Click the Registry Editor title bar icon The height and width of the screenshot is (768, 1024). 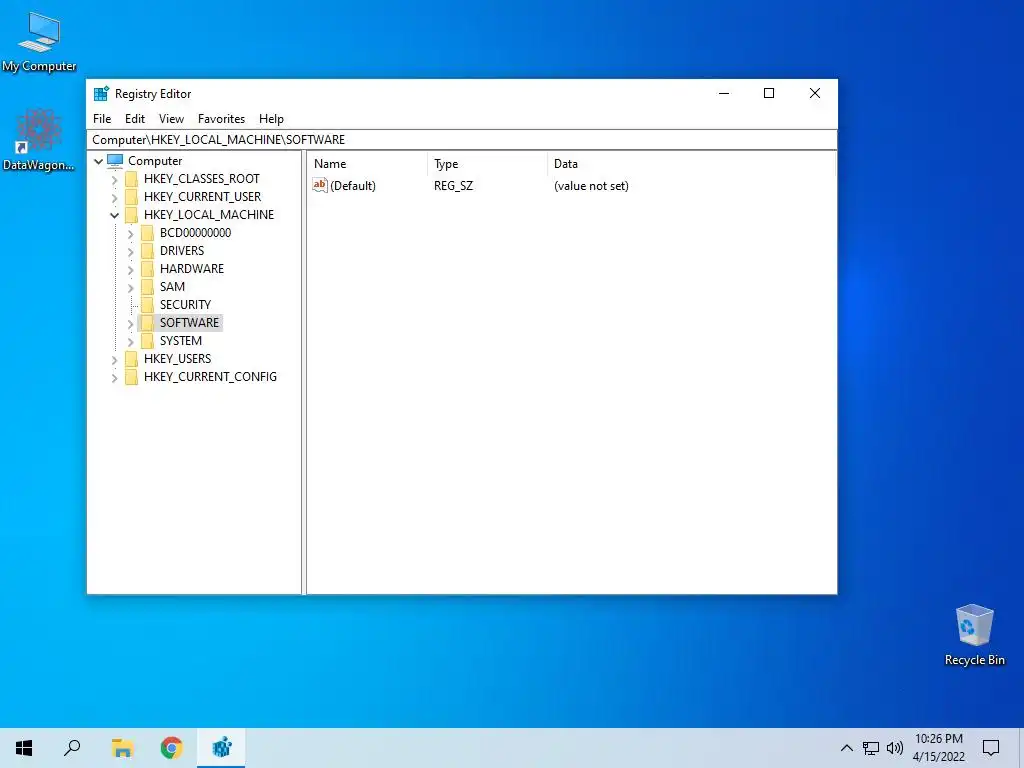pyautogui.click(x=101, y=93)
